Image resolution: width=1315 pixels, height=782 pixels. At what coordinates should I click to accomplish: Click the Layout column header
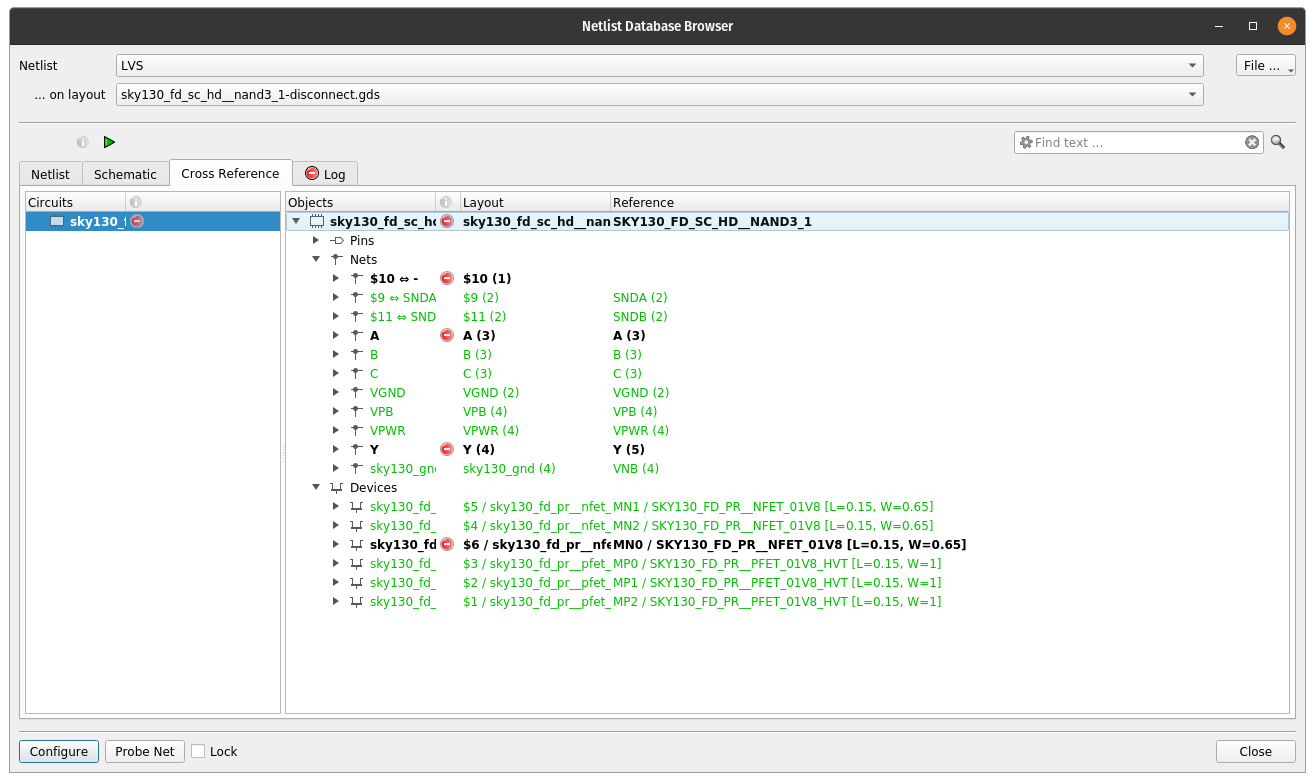[x=535, y=202]
